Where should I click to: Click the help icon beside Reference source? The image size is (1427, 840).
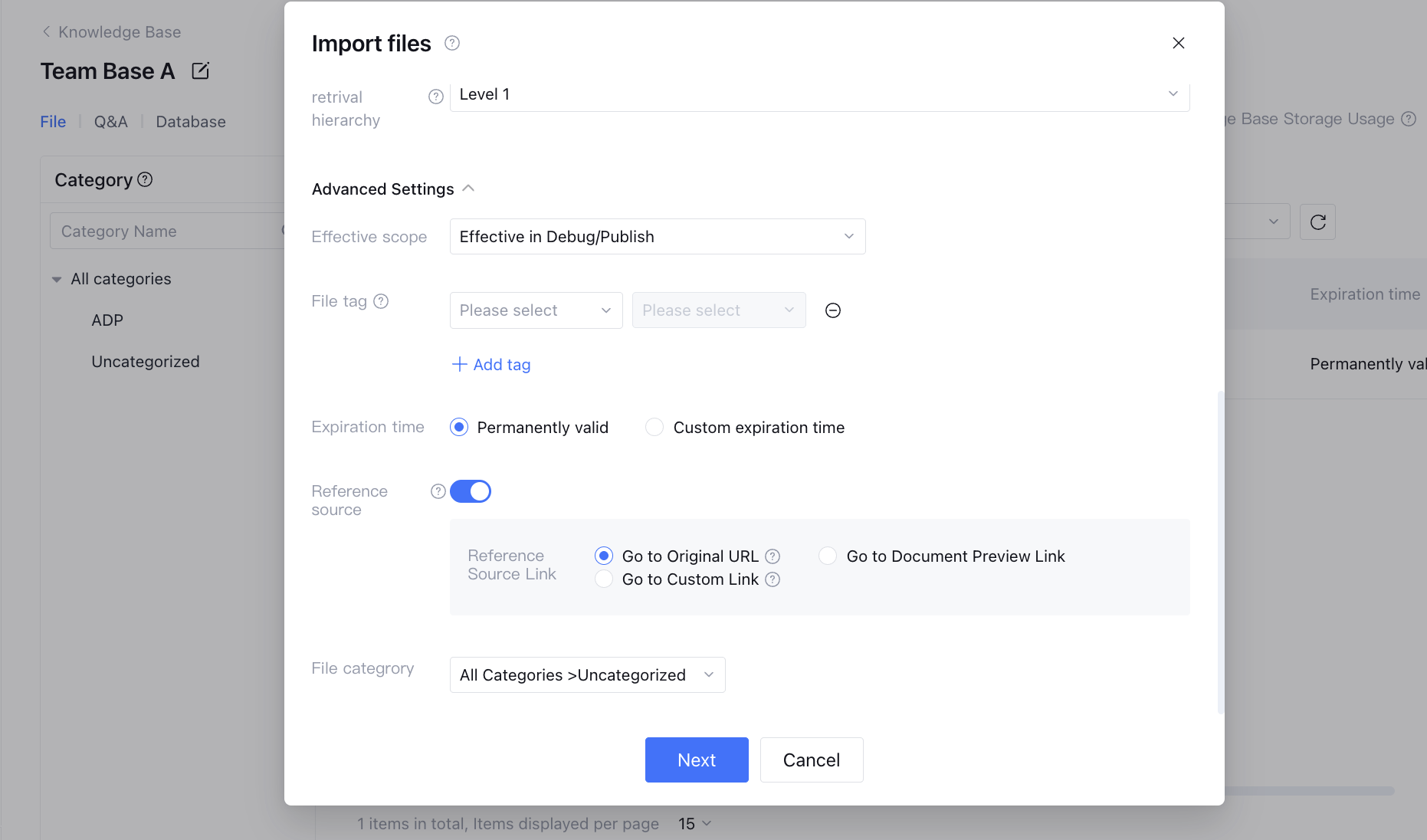coord(438,491)
